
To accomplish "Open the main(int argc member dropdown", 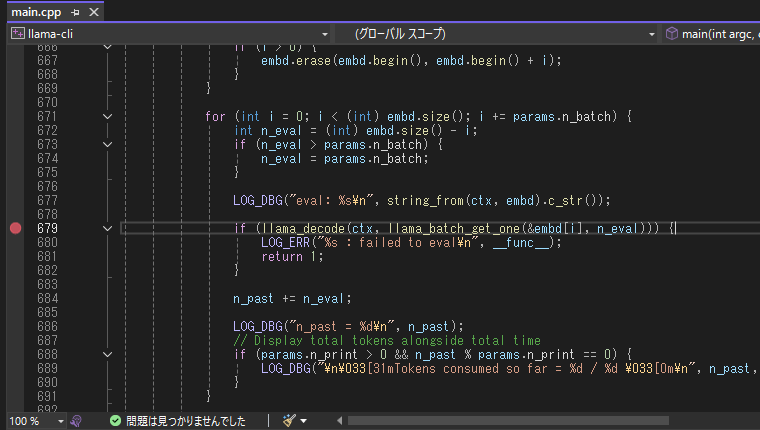I will pyautogui.click(x=713, y=34).
